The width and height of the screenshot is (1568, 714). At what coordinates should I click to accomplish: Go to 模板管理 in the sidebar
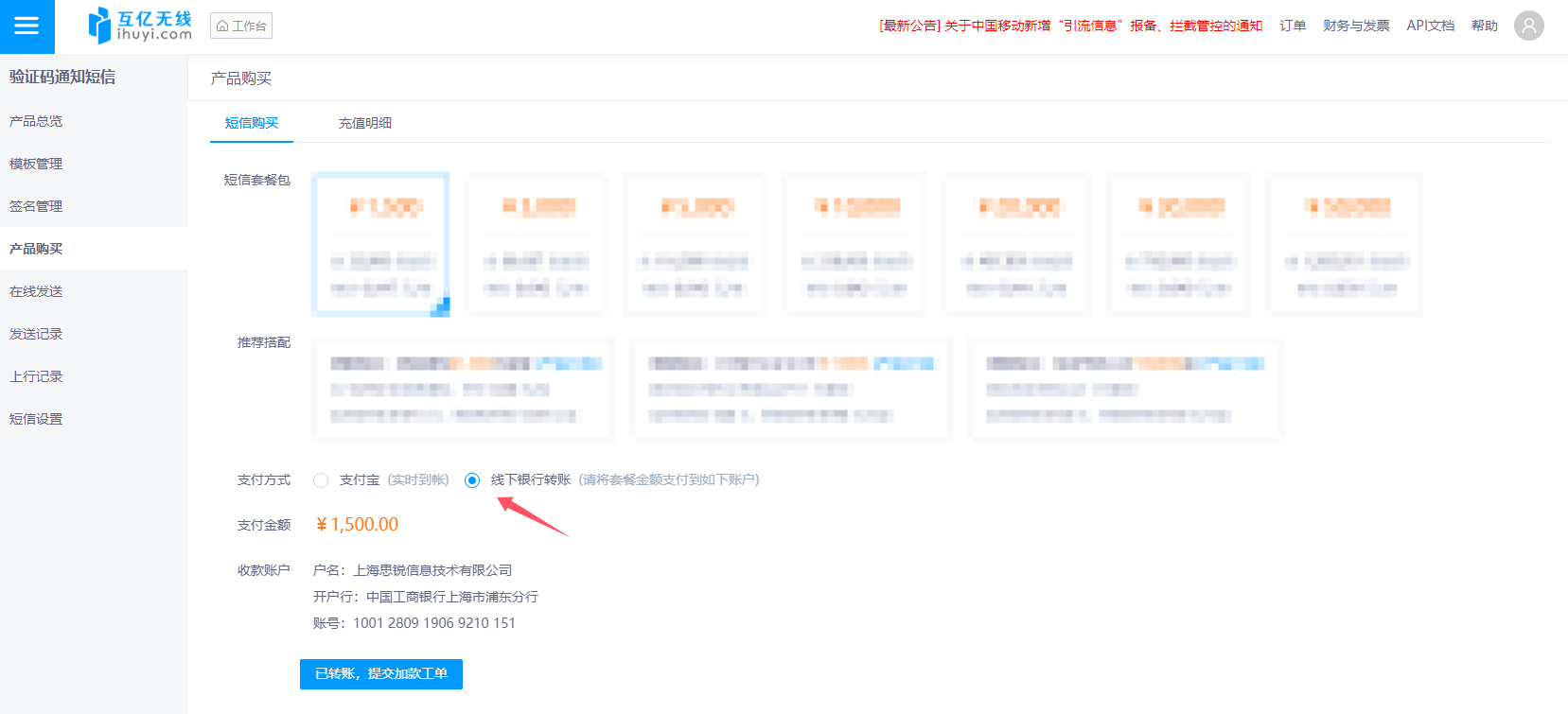[36, 164]
